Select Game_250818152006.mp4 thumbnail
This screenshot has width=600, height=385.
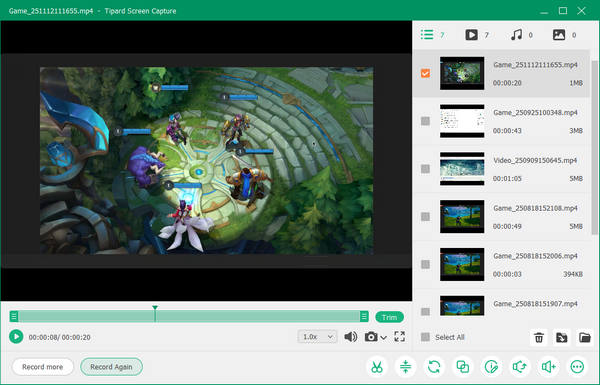(462, 264)
